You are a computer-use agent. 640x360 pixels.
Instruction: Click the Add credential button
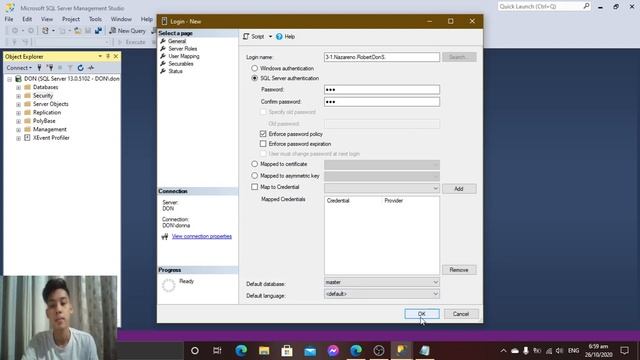pos(459,189)
